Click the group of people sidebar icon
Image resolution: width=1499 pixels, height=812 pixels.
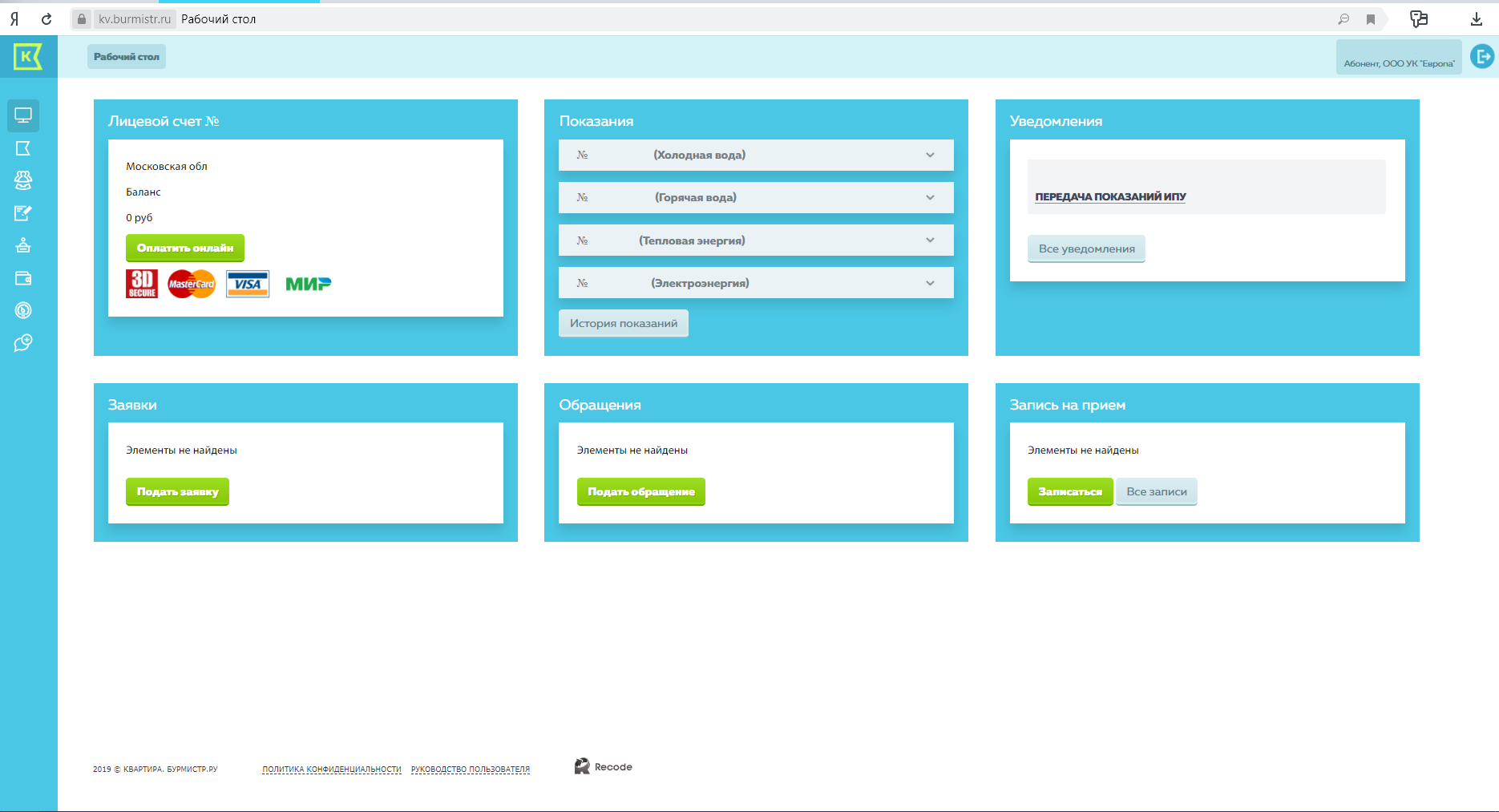point(23,180)
